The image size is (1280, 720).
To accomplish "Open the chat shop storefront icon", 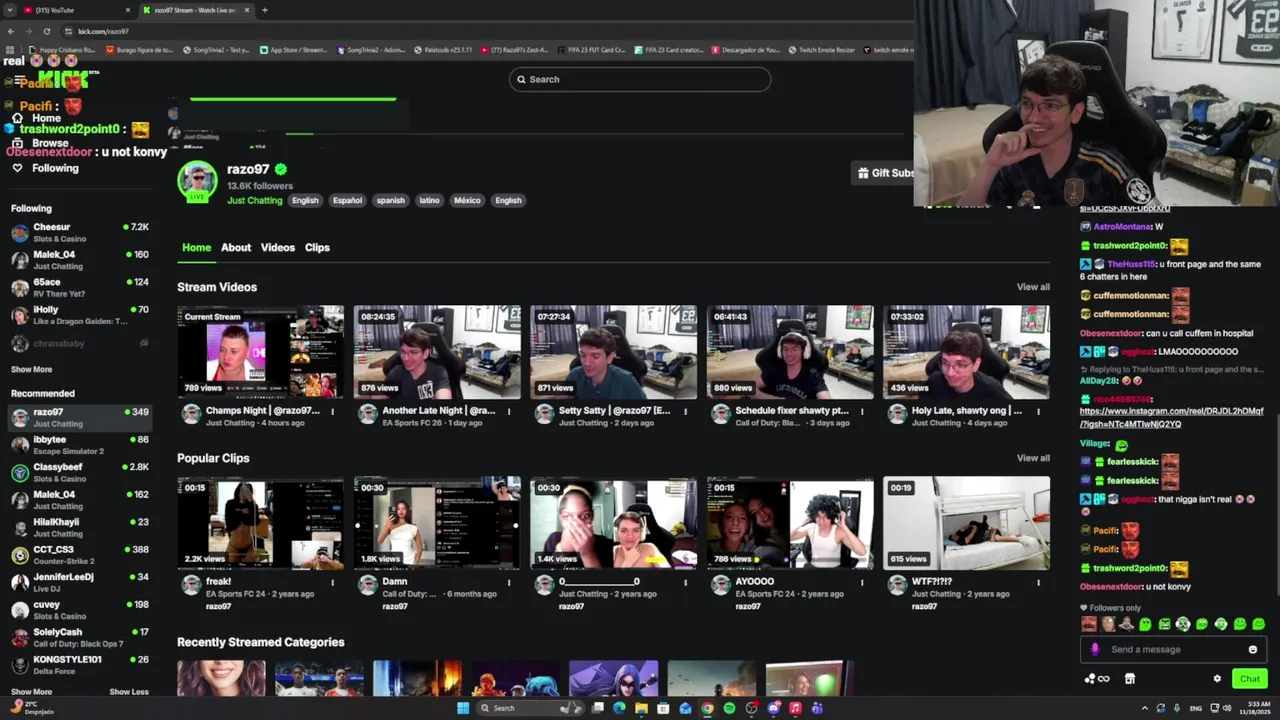I will click(1130, 678).
